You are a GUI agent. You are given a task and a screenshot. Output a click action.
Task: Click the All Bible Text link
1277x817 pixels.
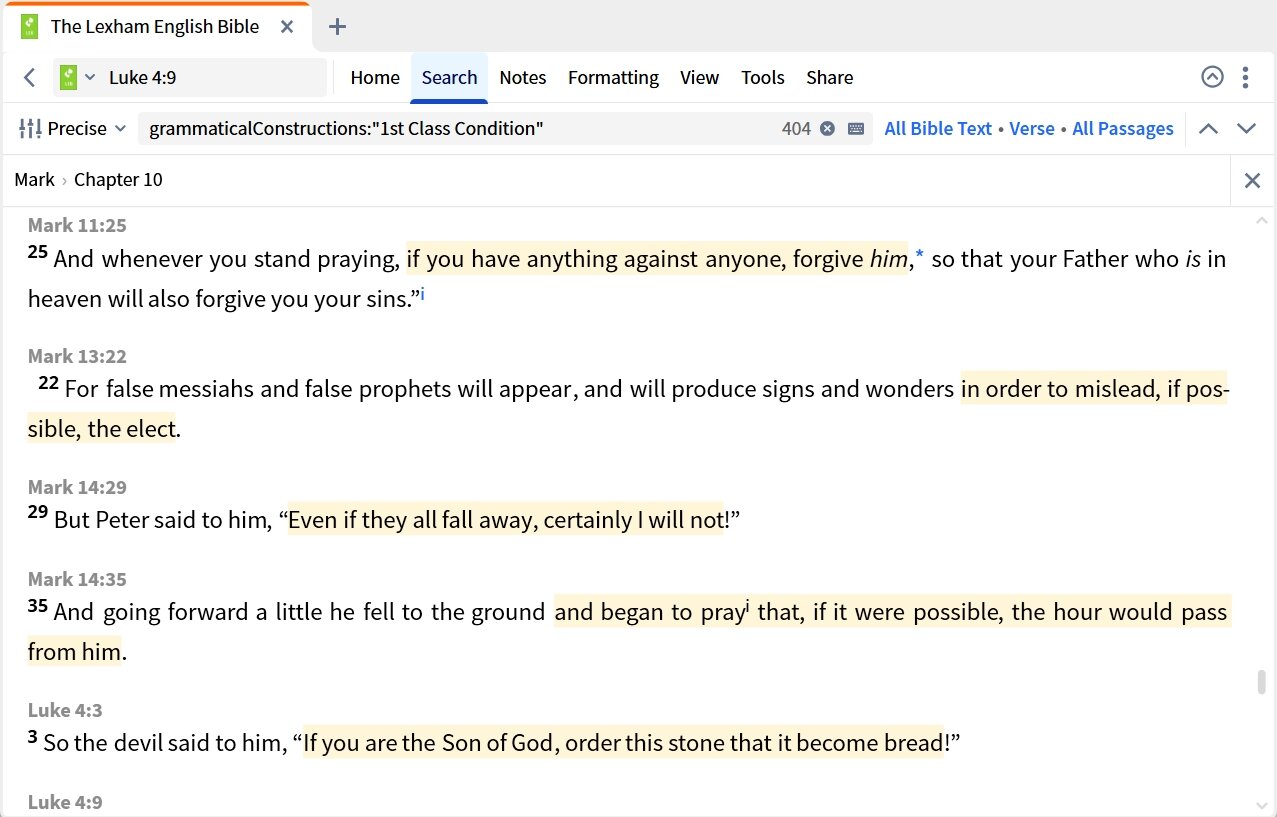coord(938,128)
